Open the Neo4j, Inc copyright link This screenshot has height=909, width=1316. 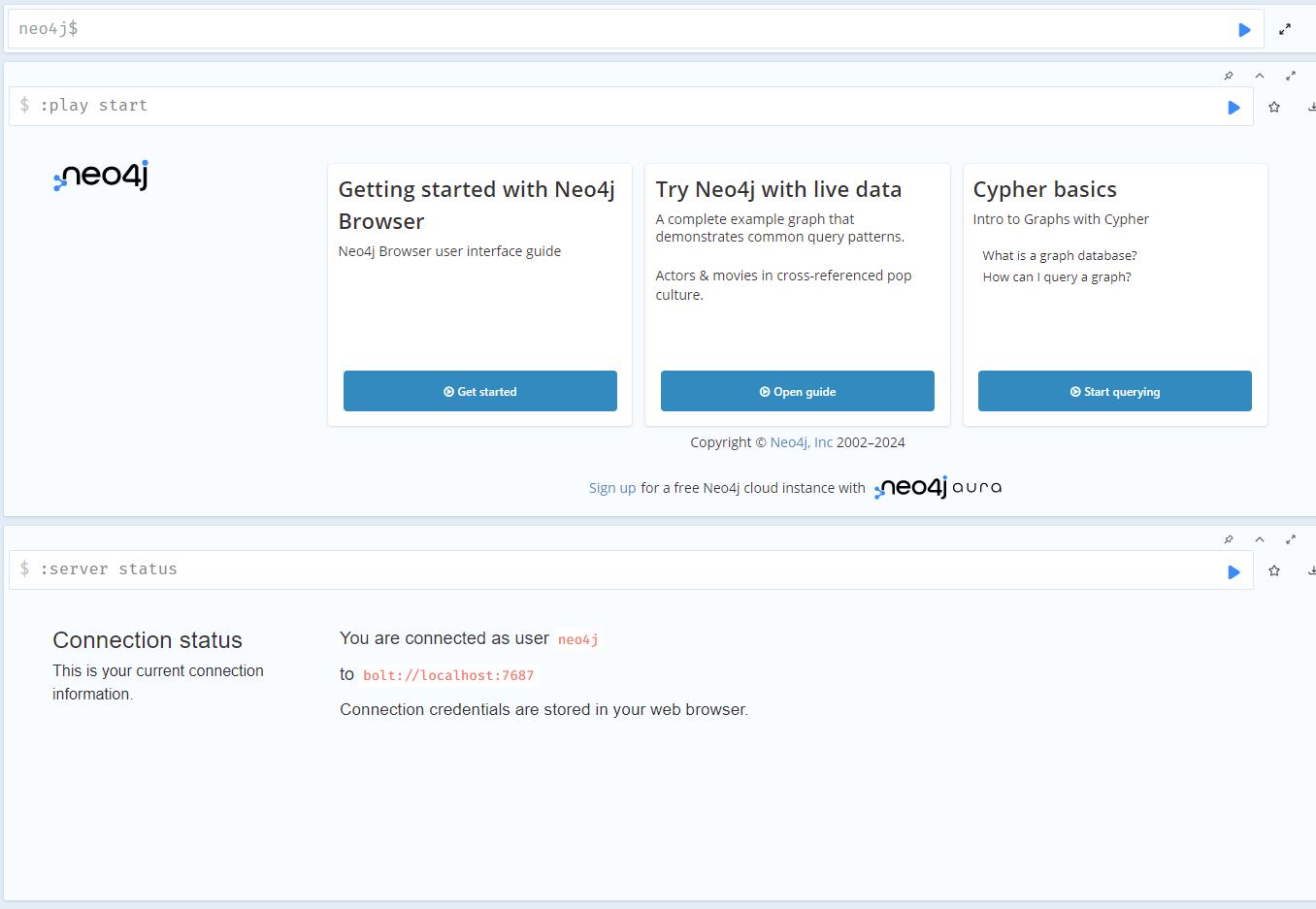click(802, 442)
